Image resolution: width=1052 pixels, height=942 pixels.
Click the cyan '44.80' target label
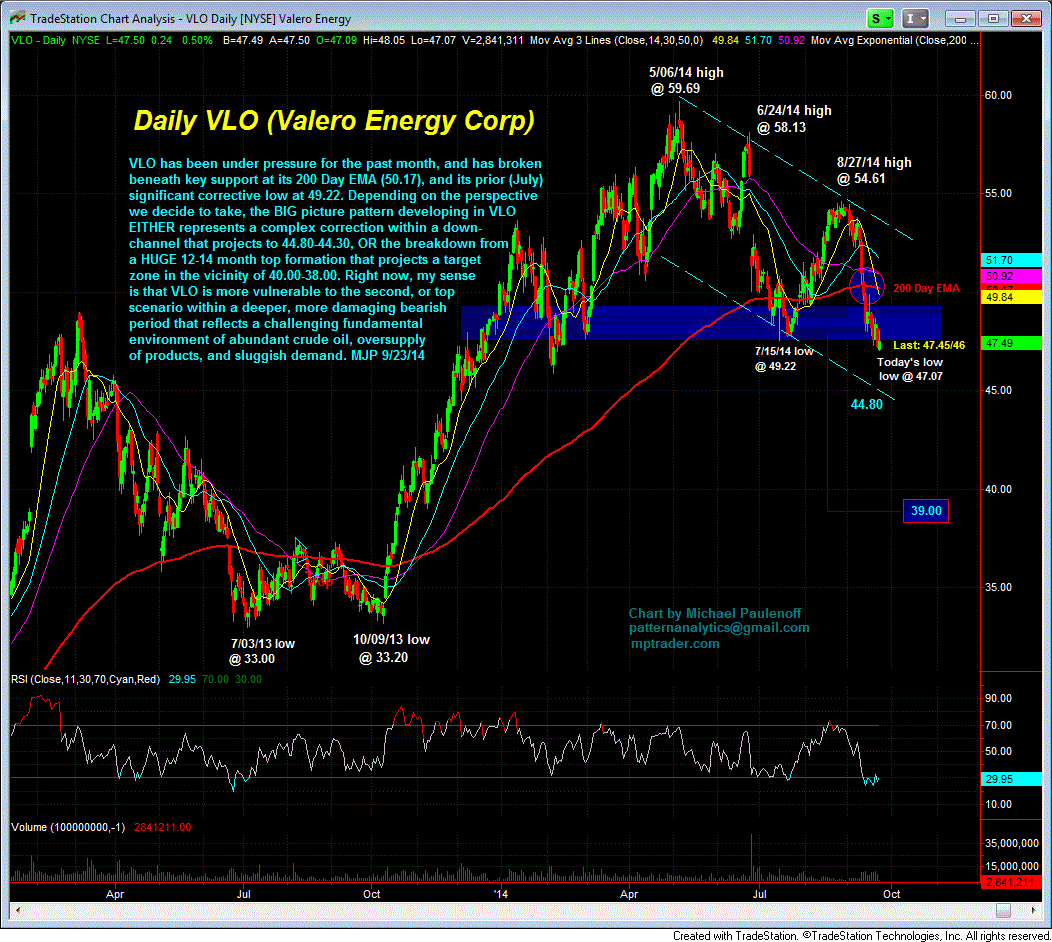point(867,405)
